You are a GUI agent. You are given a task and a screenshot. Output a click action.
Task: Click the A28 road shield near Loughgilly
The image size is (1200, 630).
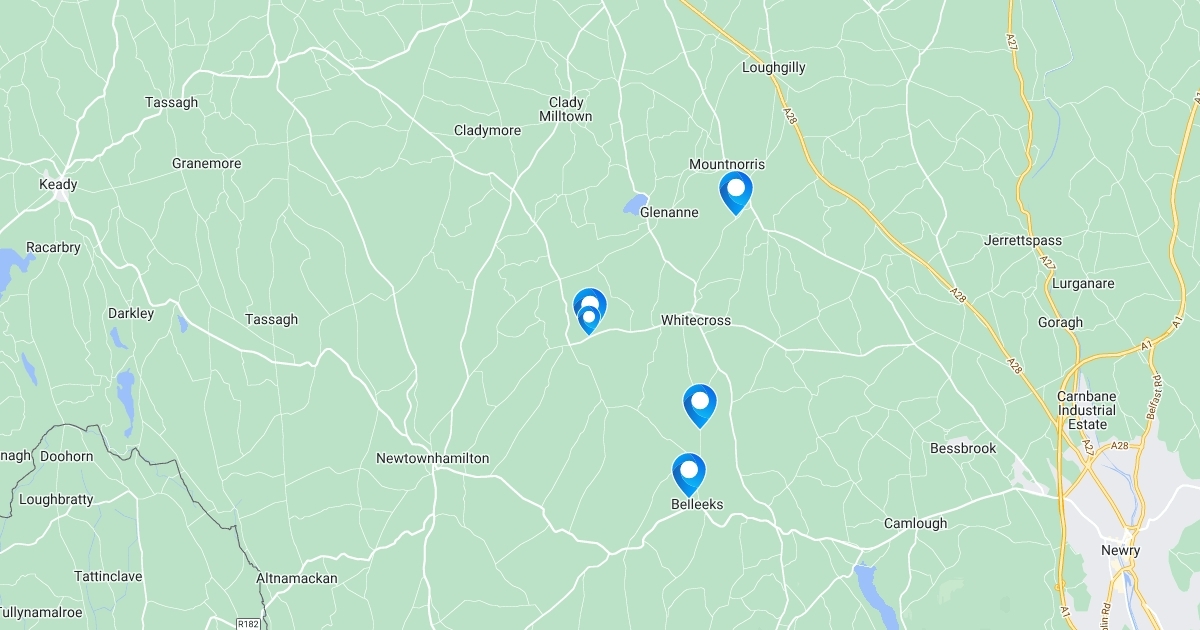pyautogui.click(x=790, y=118)
